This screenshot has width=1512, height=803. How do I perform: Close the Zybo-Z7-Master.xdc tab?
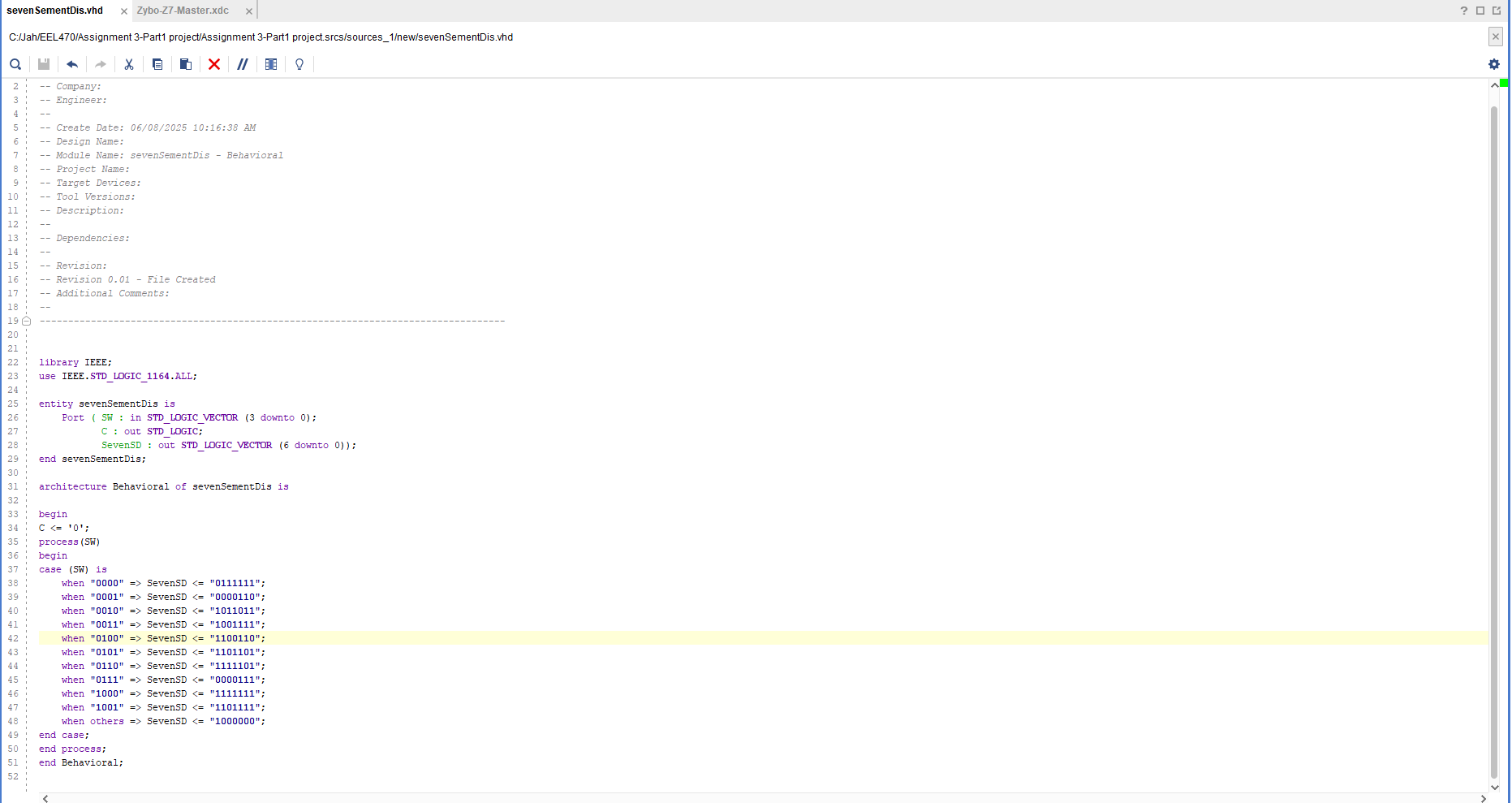pos(249,11)
